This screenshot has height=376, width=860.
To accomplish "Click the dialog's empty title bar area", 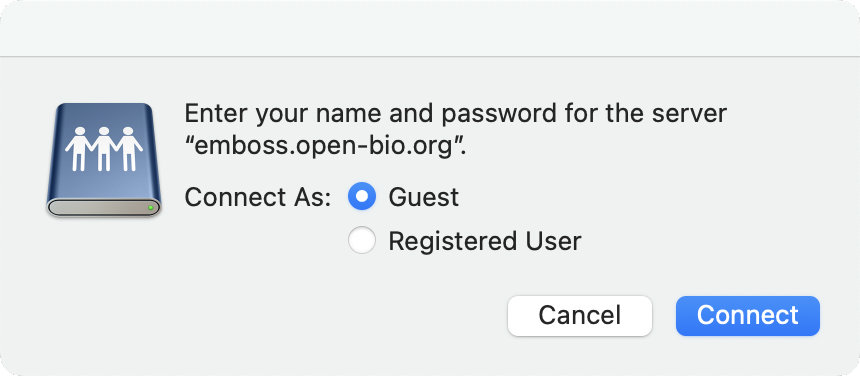I will click(x=430, y=27).
